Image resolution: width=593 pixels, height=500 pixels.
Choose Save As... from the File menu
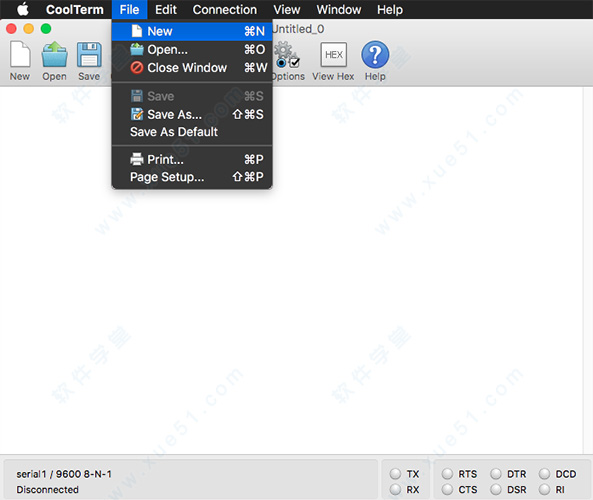[192, 114]
